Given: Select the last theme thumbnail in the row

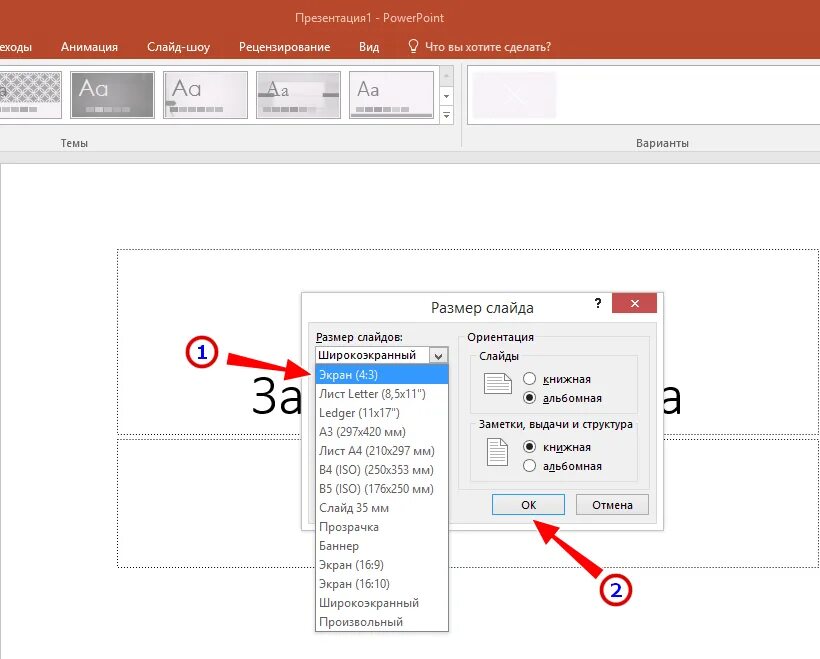Looking at the screenshot, I should (391, 95).
